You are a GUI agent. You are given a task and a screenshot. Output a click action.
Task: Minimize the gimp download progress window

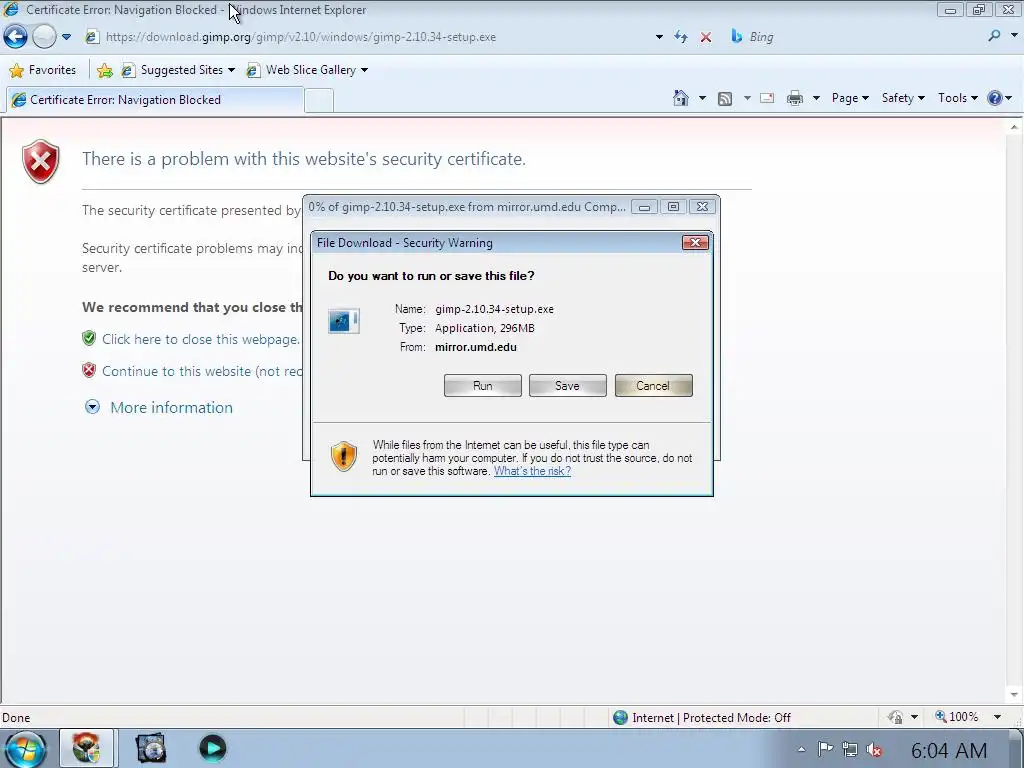644,207
